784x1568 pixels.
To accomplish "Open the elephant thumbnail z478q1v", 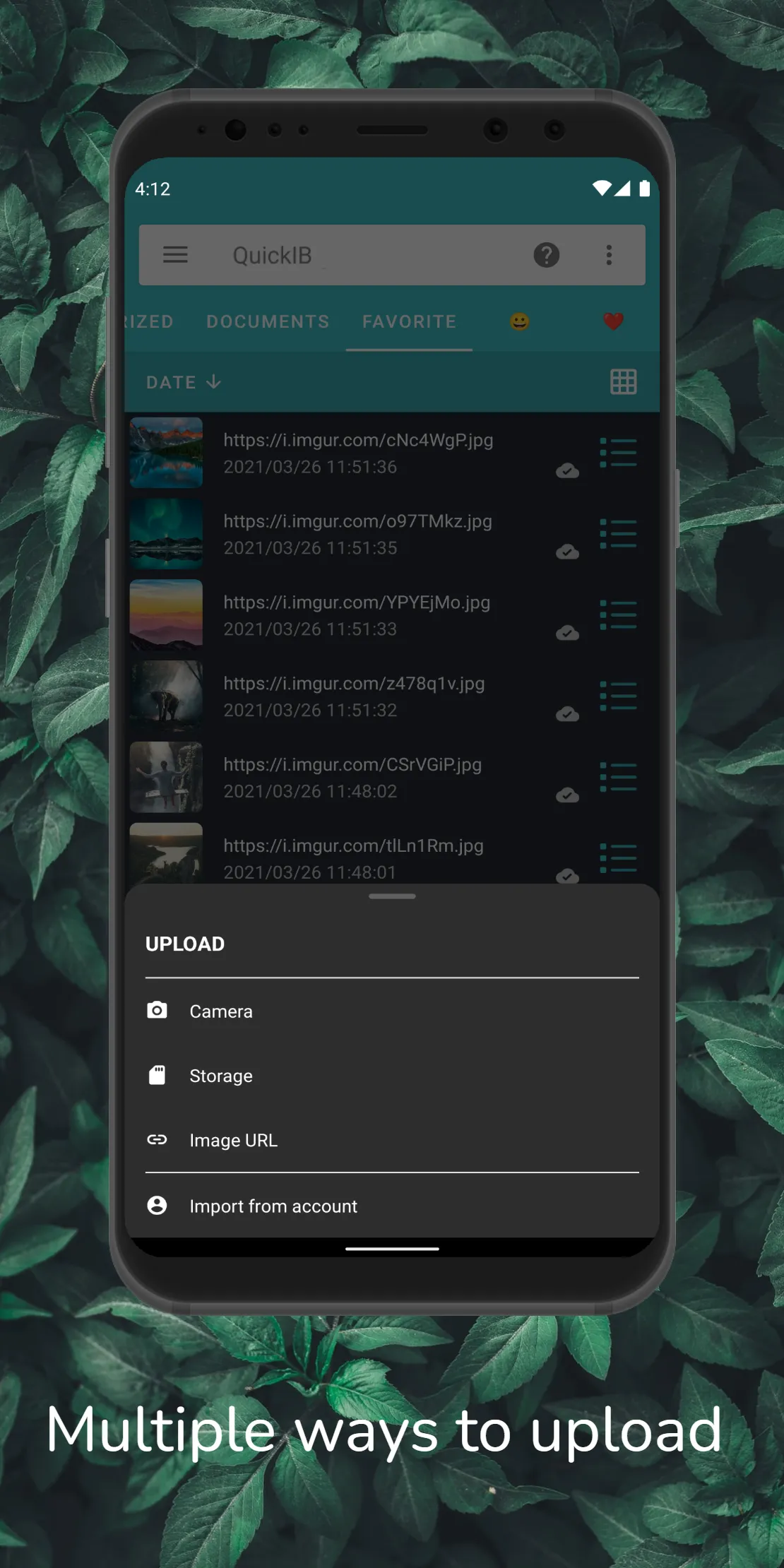I will [x=166, y=696].
